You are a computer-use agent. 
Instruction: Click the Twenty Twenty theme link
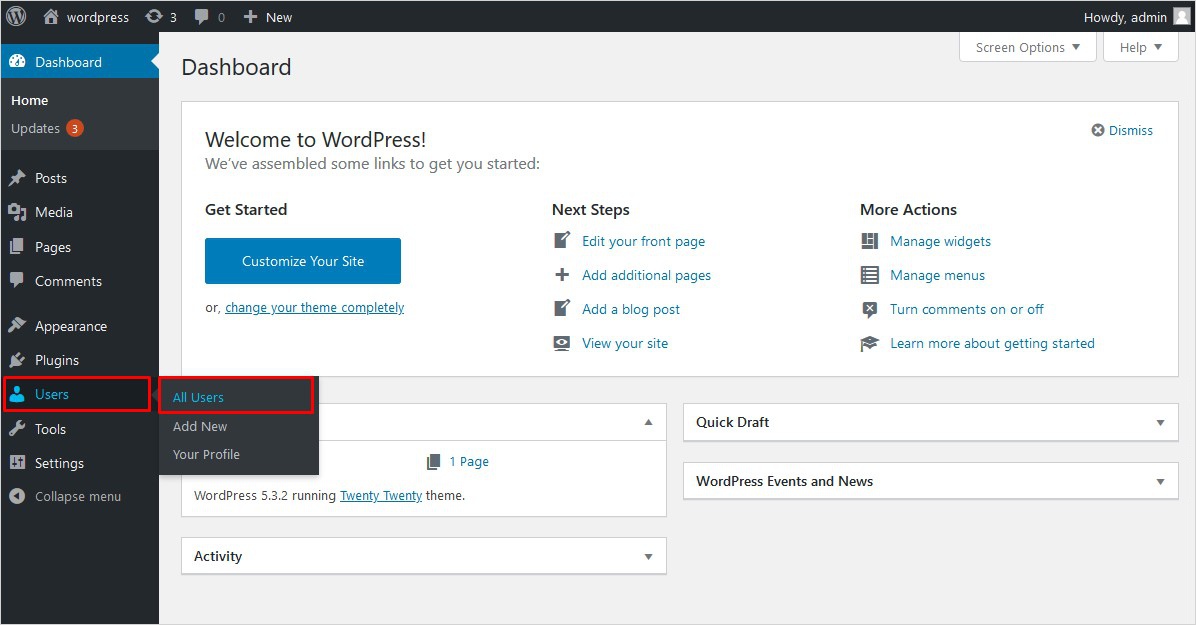pos(380,495)
